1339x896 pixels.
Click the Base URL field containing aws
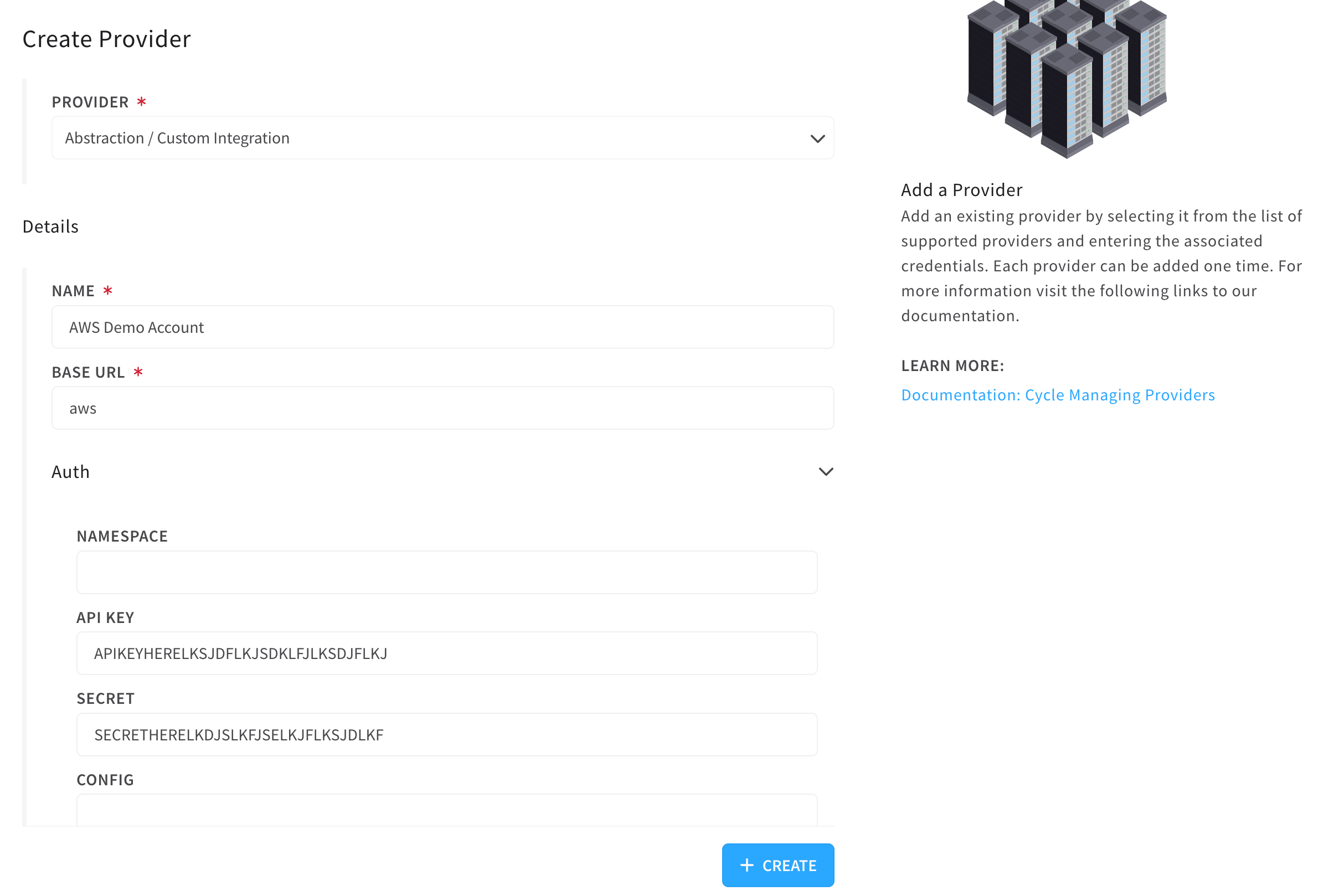tap(442, 408)
